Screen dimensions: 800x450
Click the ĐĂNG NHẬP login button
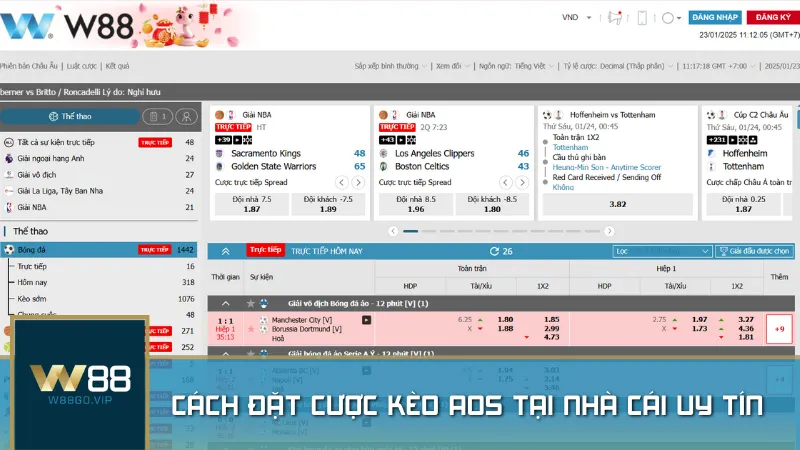coord(715,18)
